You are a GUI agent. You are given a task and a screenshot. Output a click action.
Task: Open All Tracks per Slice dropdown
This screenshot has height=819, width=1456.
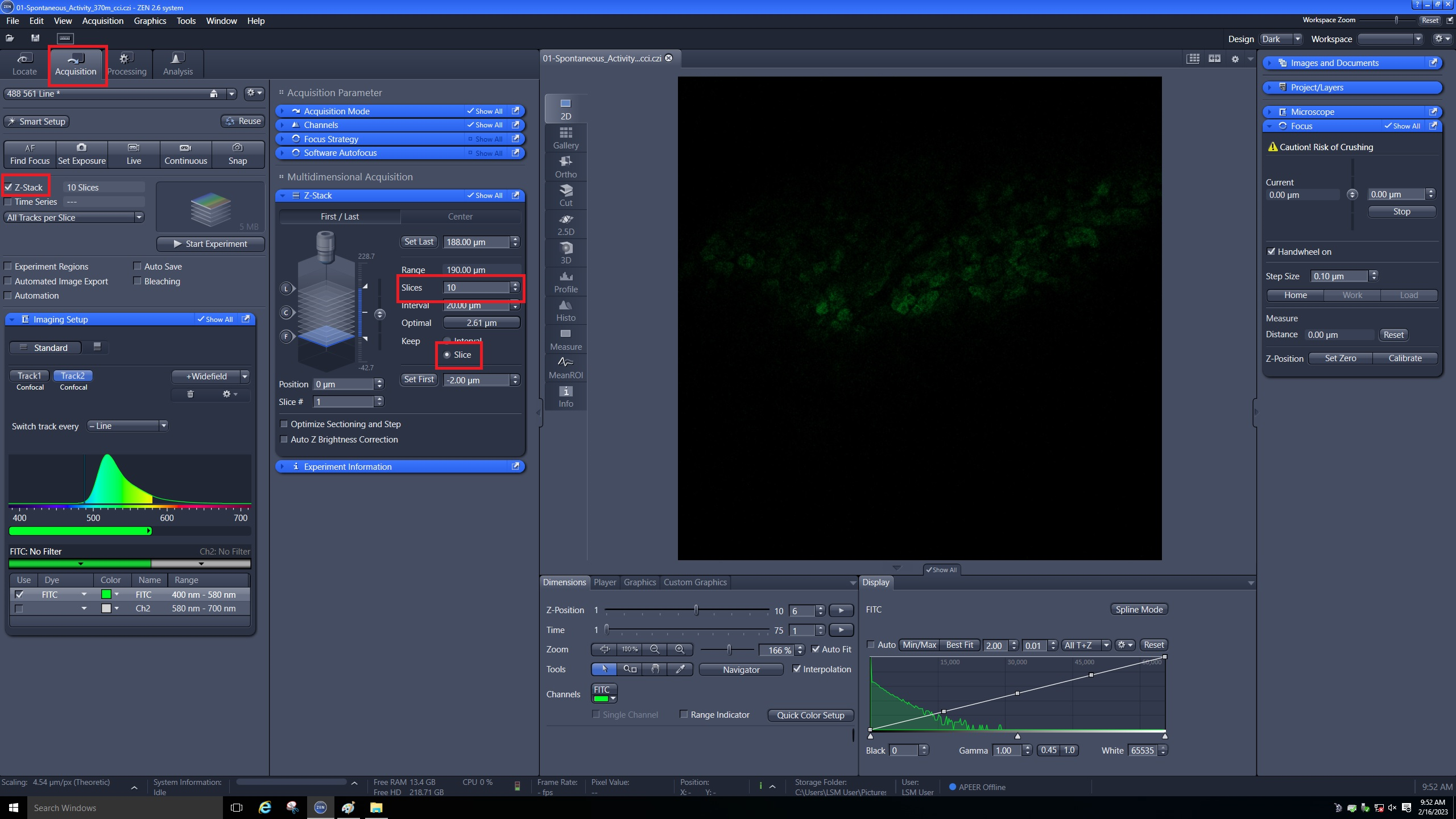[138, 217]
